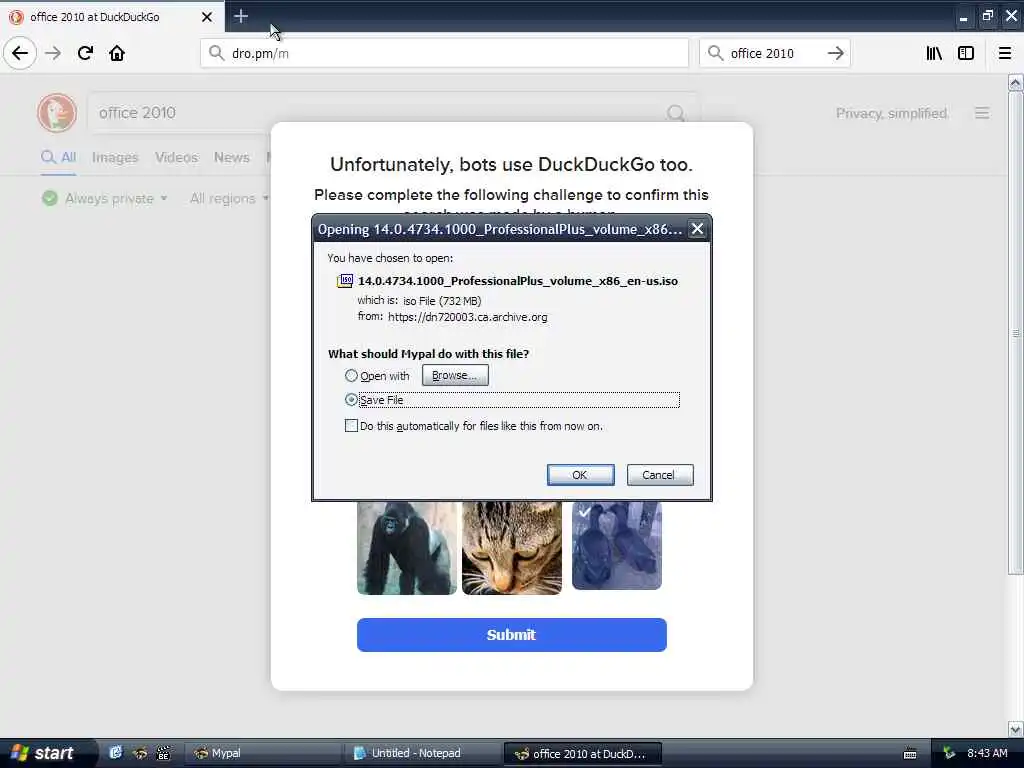Click the 8:43 AM system clock

(987, 753)
